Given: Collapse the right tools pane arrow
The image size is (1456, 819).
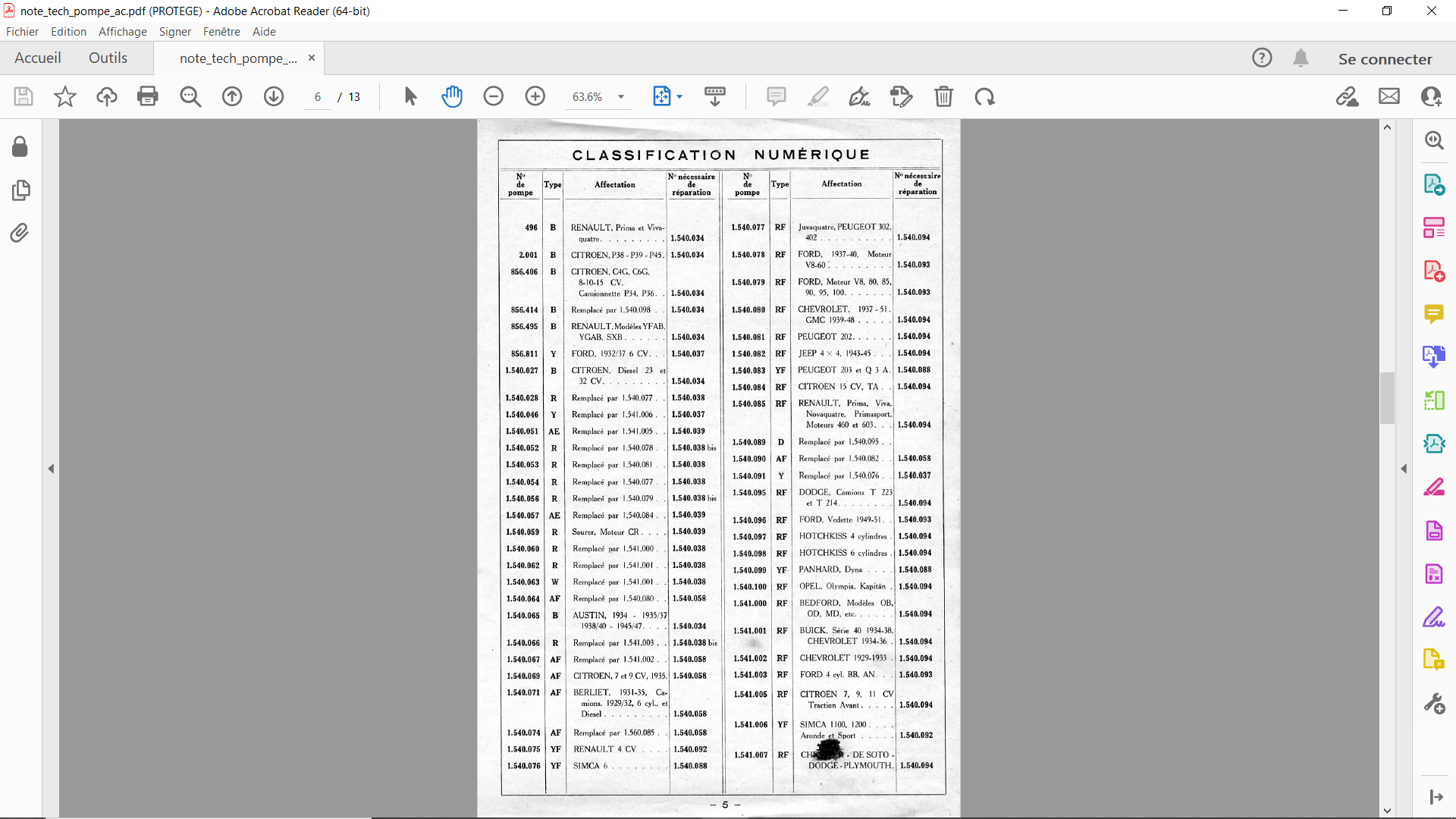Looking at the screenshot, I should coord(1404,469).
